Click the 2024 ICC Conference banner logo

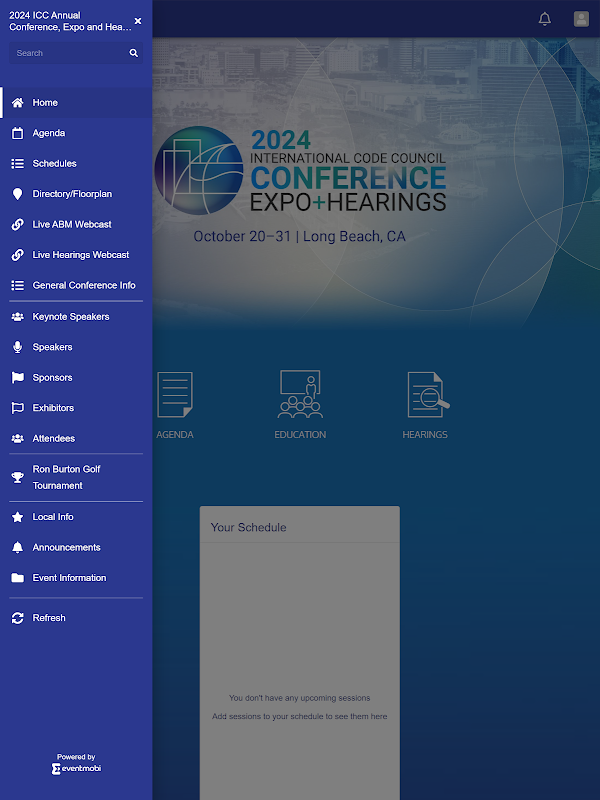(301, 170)
